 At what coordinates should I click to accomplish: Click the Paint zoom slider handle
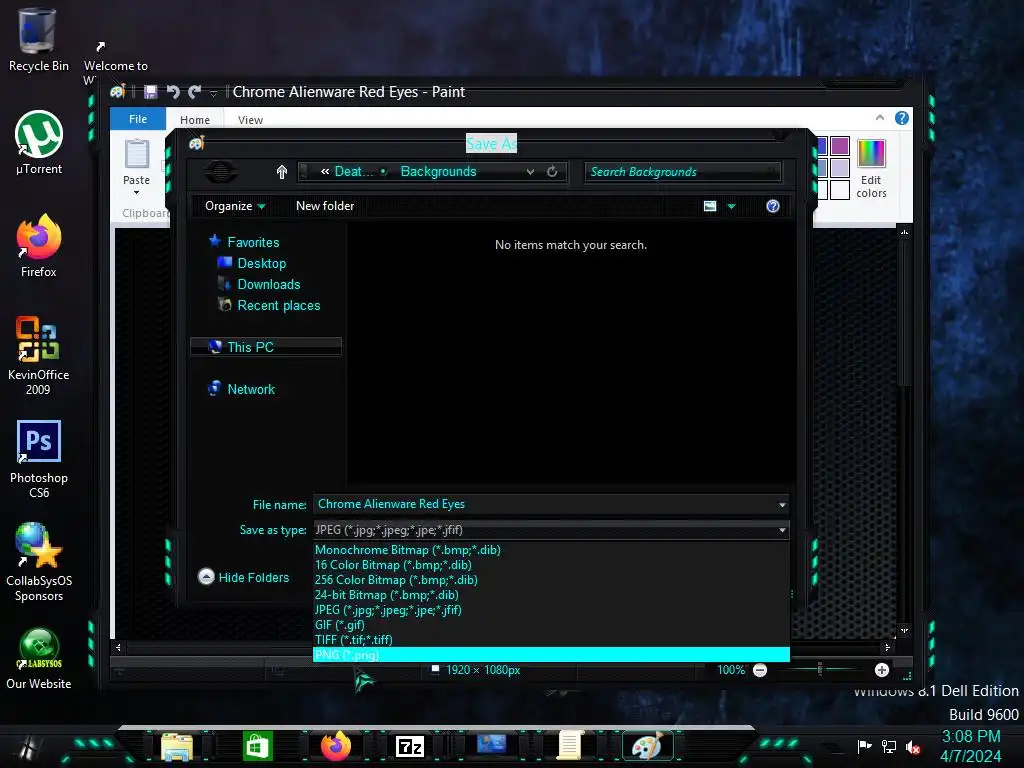tap(820, 669)
